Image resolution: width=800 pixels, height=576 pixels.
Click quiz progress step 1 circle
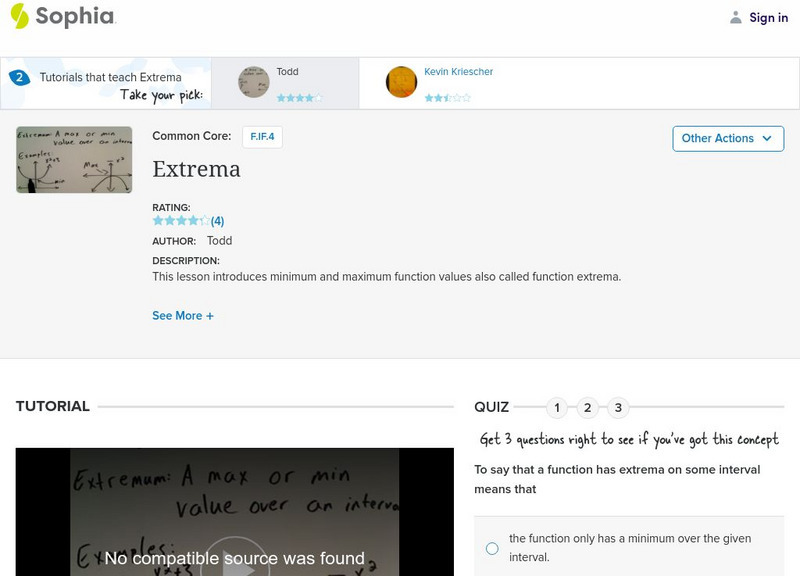pyautogui.click(x=557, y=407)
